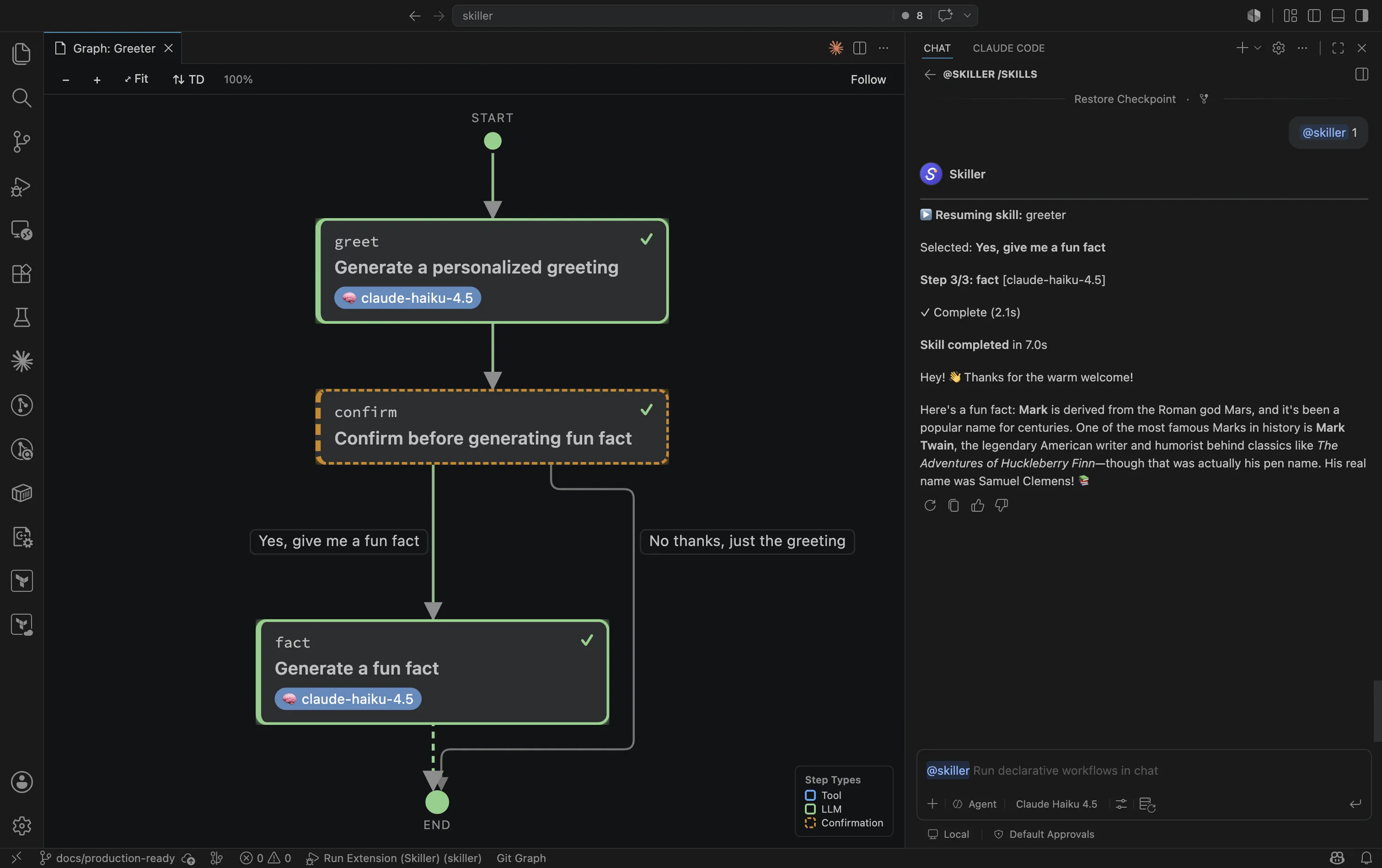This screenshot has height=868, width=1382.
Task: Open the Claude asterisk view in activity bar
Action: pyautogui.click(x=22, y=361)
